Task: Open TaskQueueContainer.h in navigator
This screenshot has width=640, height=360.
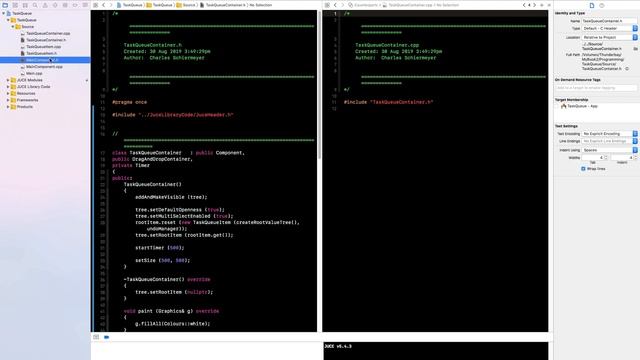Action: click(46, 40)
